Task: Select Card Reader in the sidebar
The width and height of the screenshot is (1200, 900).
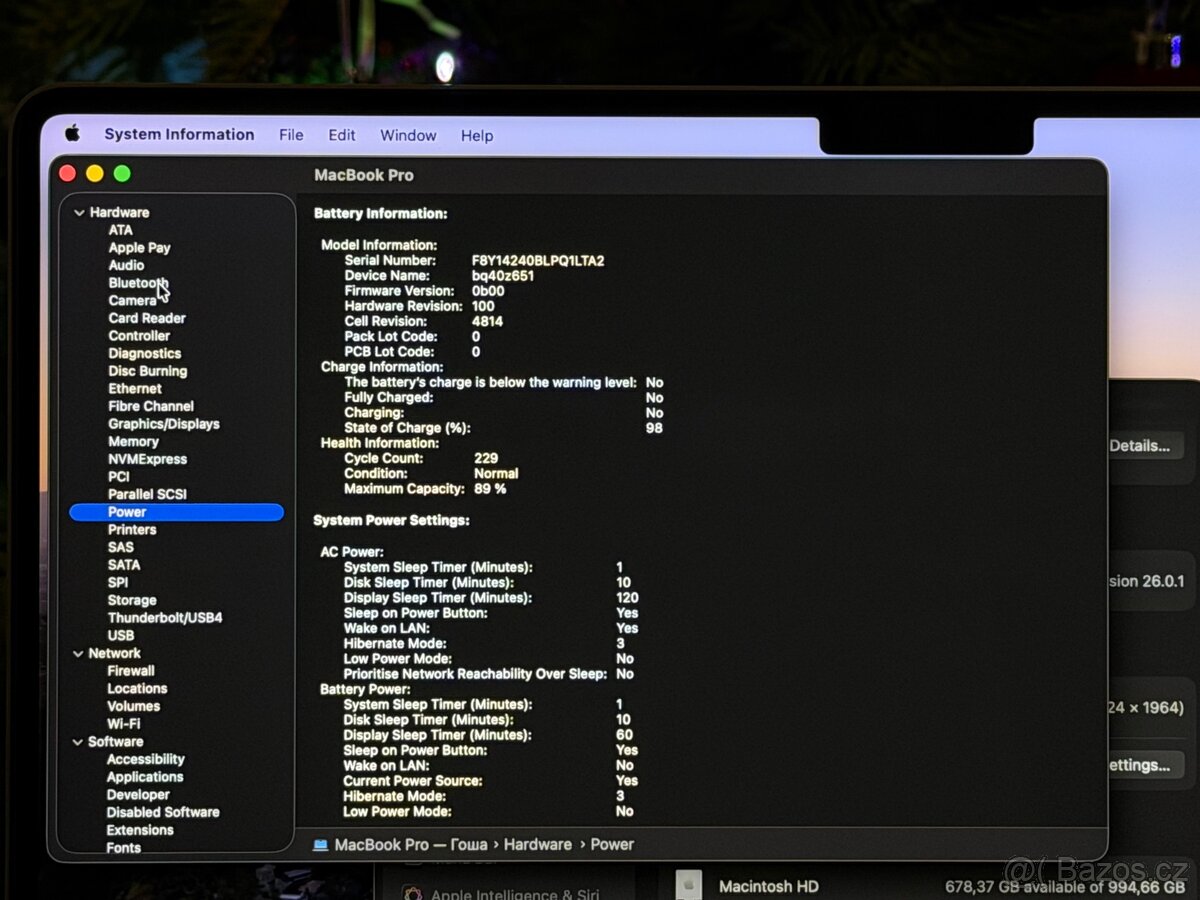Action: pyautogui.click(x=147, y=318)
